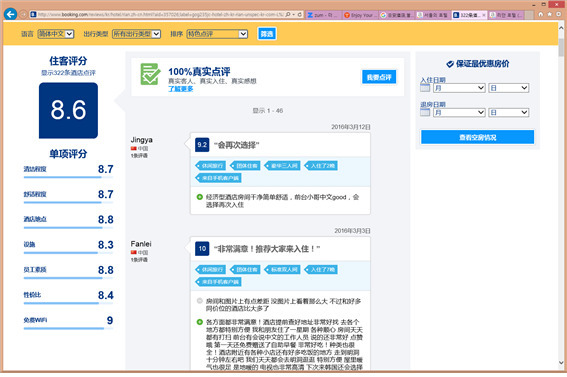
Task: Click green plus icon in Fanlei's review
Action: click(199, 322)
